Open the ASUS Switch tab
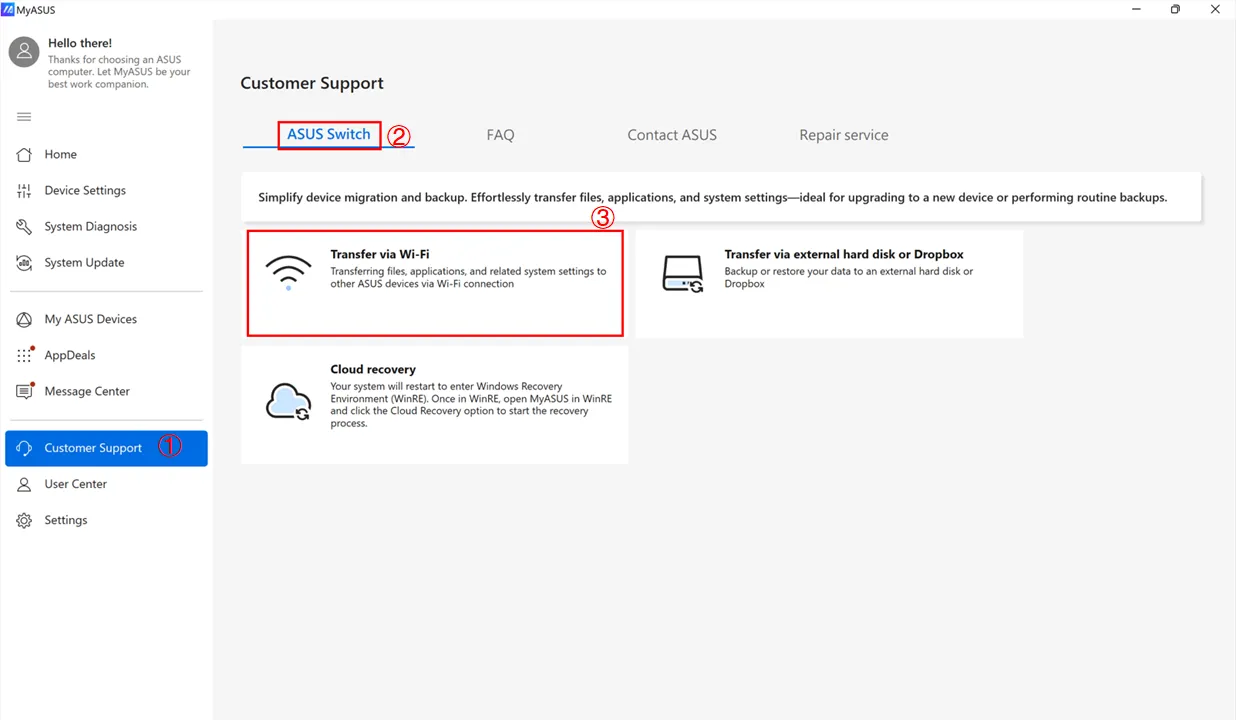1236x720 pixels. [x=328, y=134]
